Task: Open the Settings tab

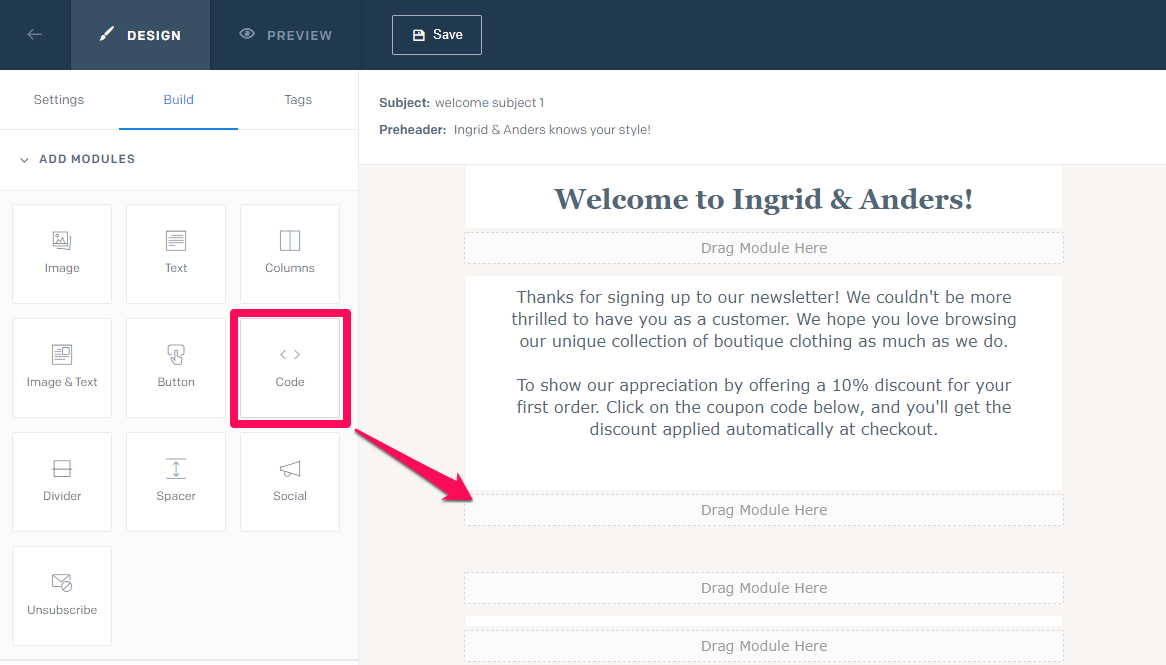Action: tap(59, 100)
